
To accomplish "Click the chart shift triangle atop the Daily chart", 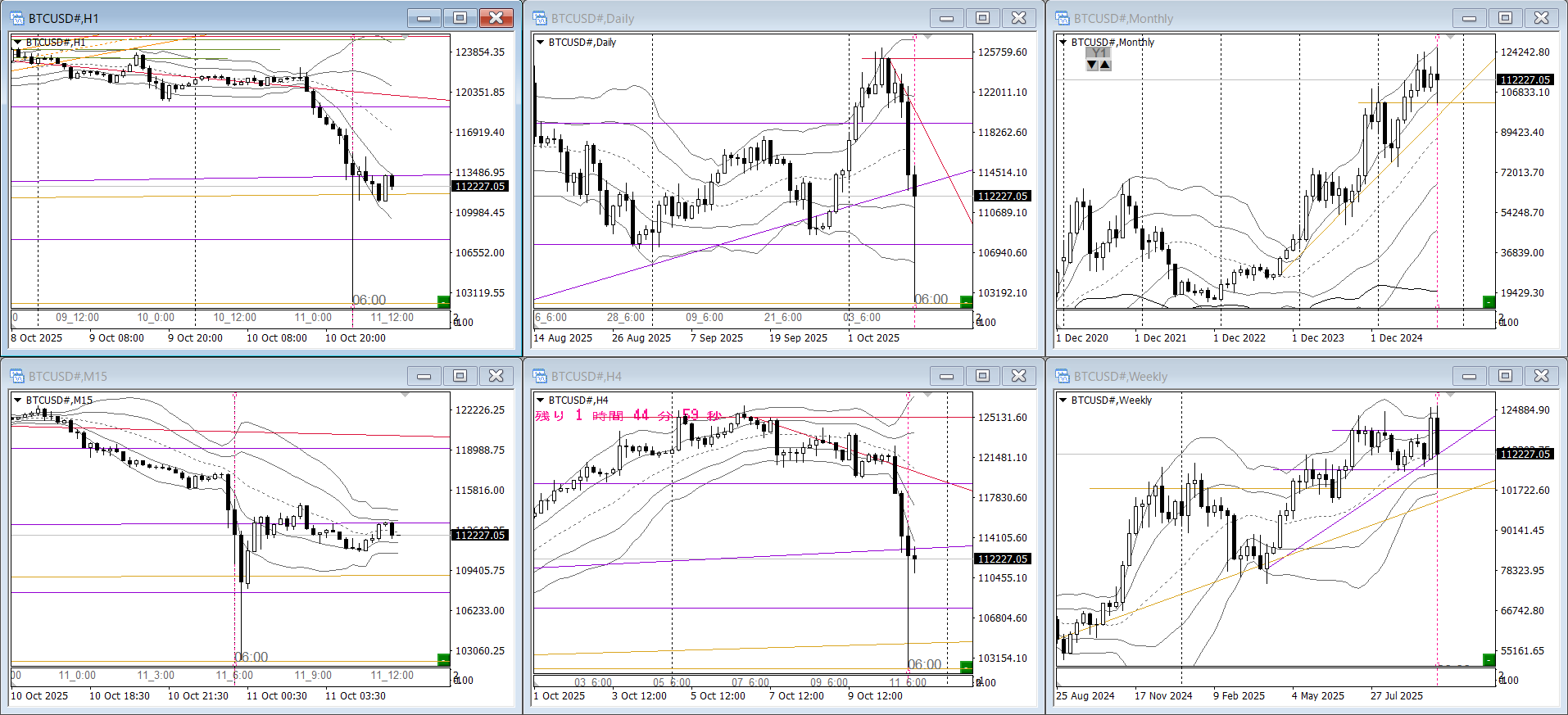I will pyautogui.click(x=927, y=37).
